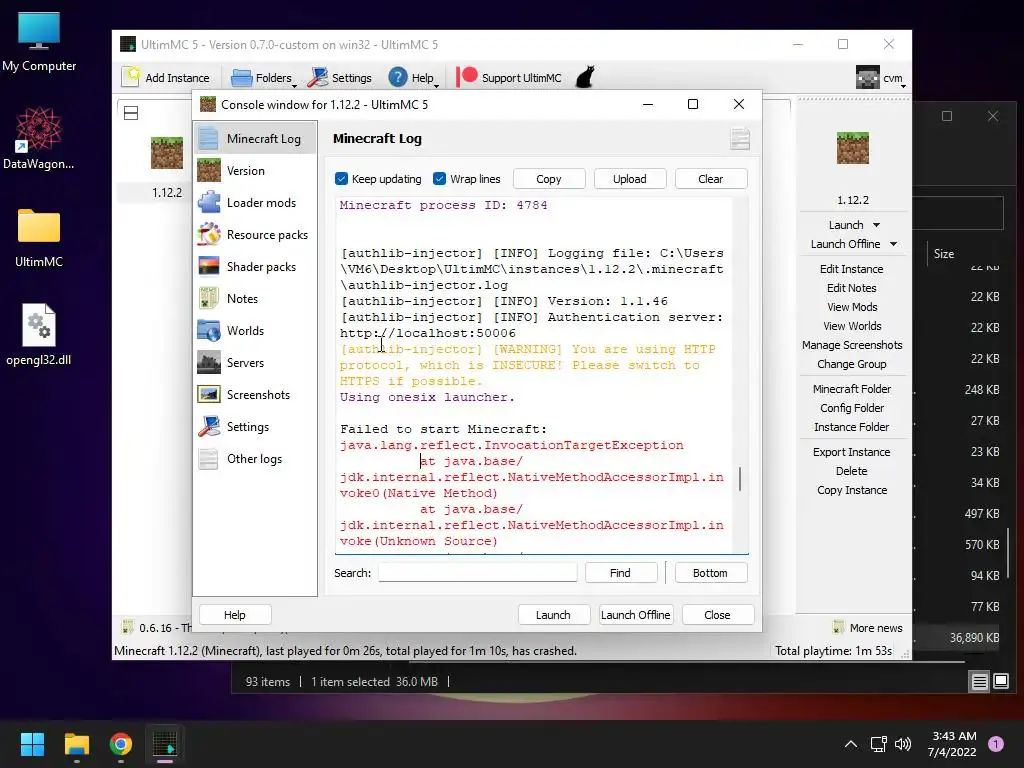
Task: Click the black cat icon
Action: [585, 77]
